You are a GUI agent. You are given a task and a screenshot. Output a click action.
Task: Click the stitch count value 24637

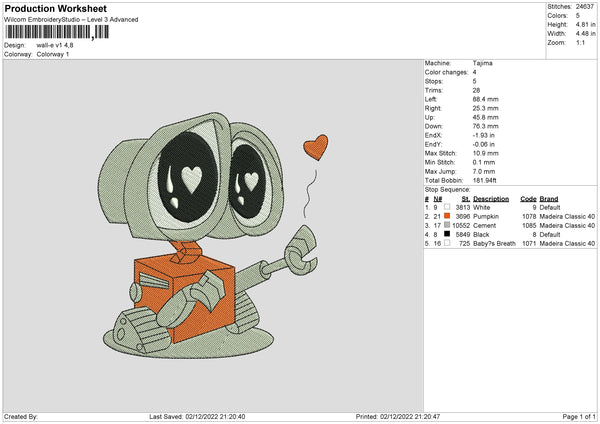585,7
